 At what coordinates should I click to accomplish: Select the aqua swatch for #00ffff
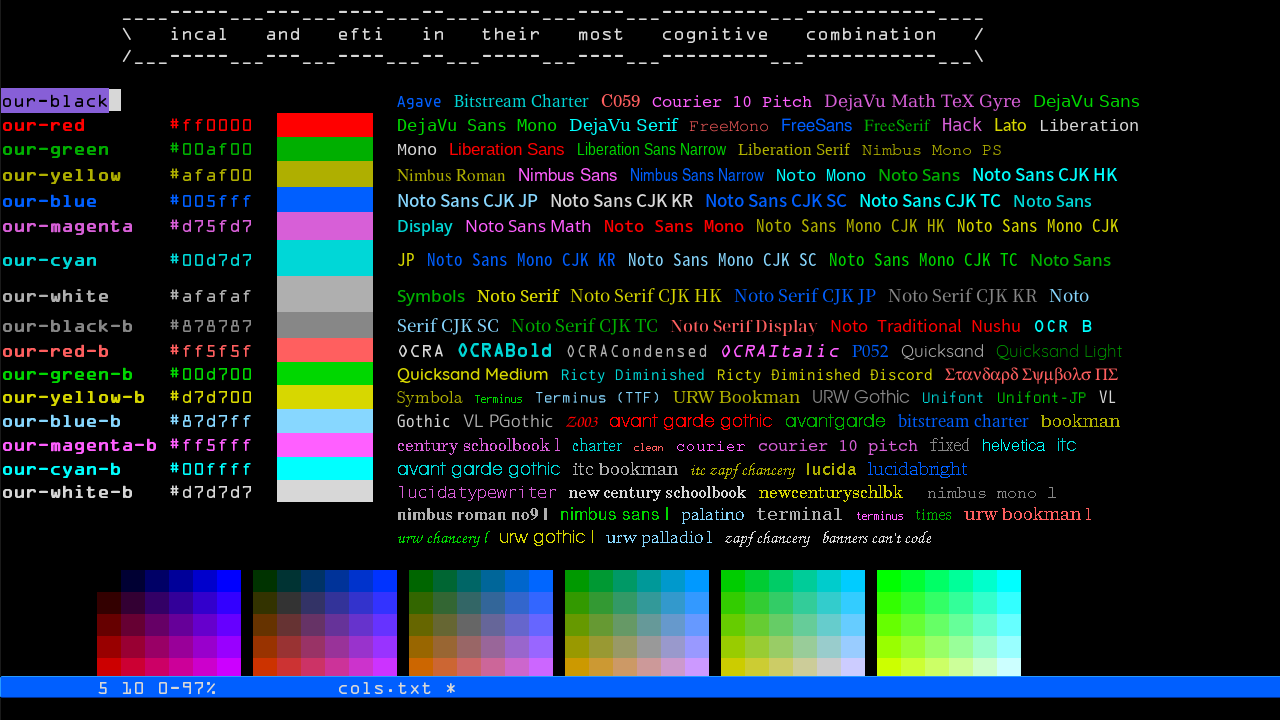[325, 469]
